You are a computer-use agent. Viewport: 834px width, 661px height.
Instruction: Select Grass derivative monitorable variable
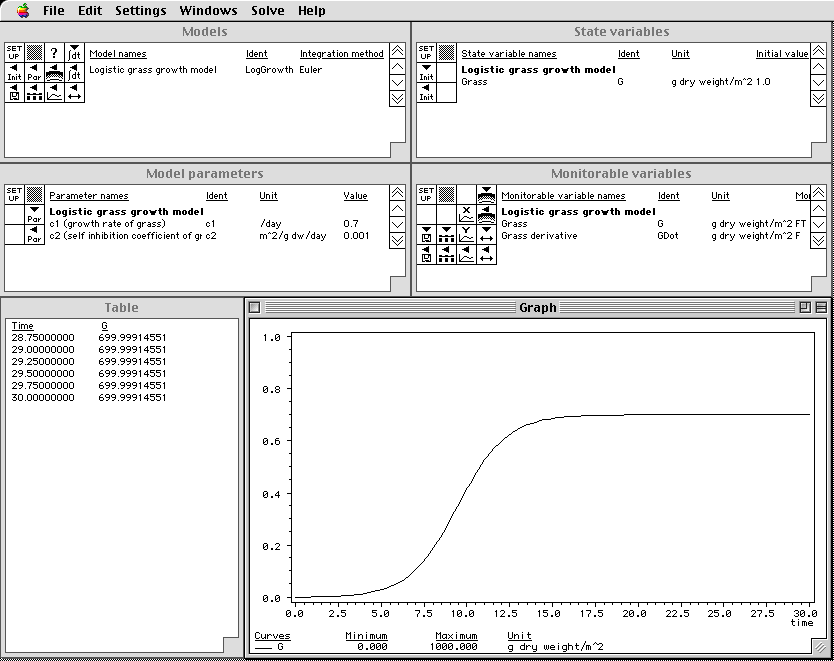[x=652, y=236]
